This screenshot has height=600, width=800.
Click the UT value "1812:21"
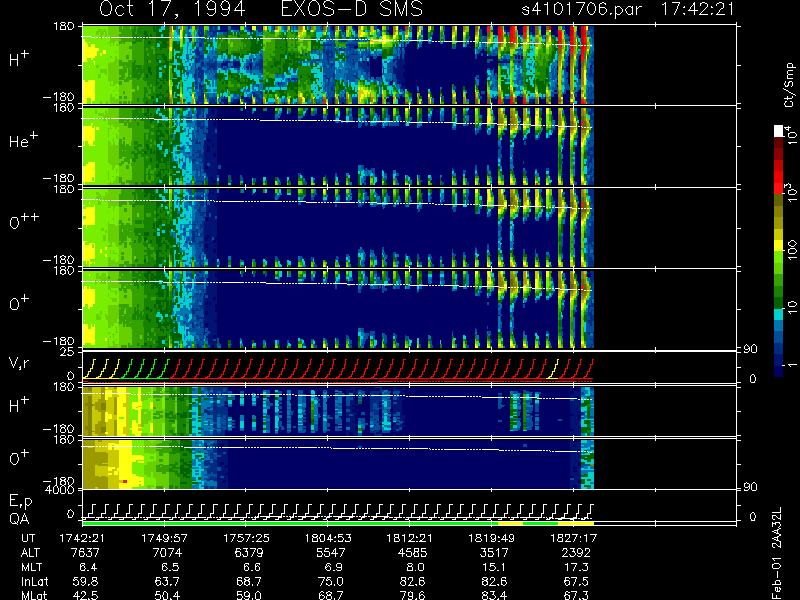click(x=410, y=538)
